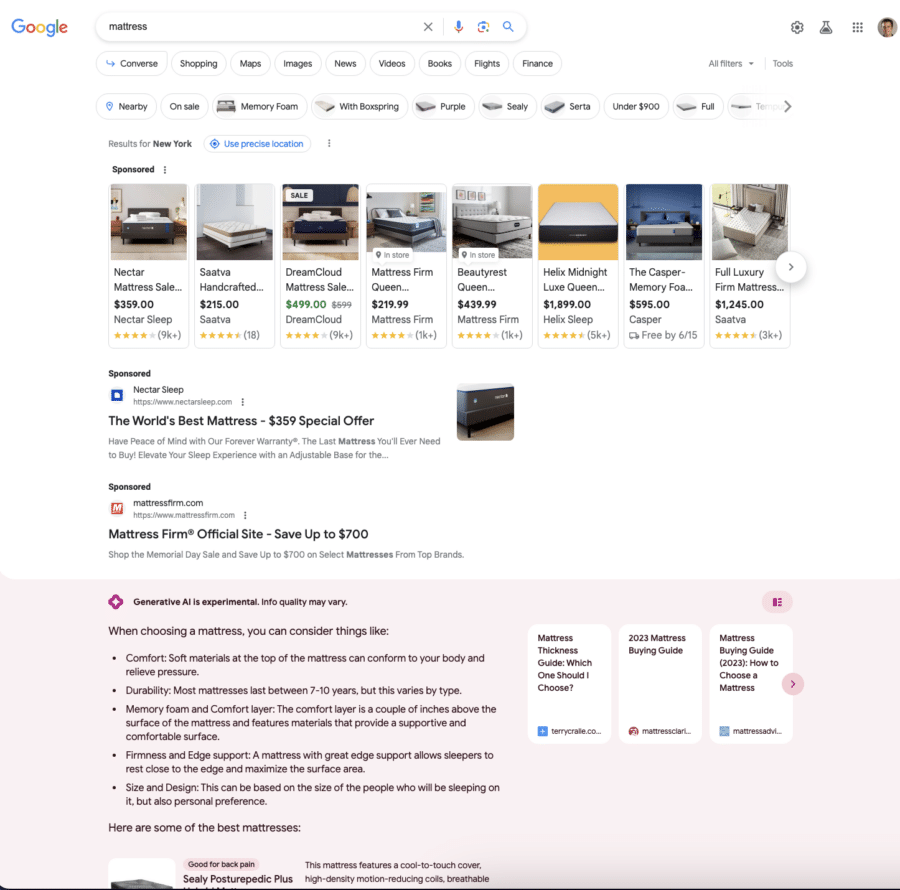The height and width of the screenshot is (890, 900).
Task: Apply the Nearby filter chip
Action: pos(126,107)
